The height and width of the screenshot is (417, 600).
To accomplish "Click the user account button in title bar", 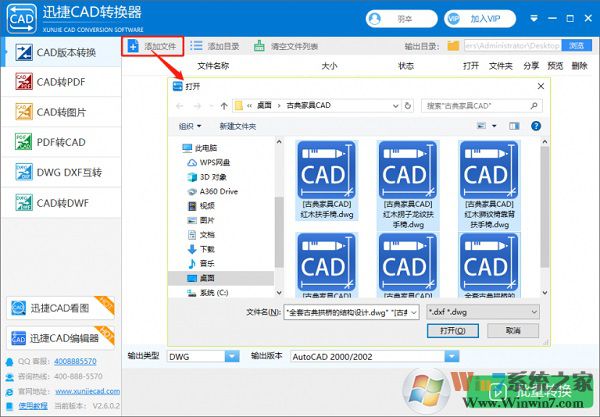I will [x=401, y=19].
